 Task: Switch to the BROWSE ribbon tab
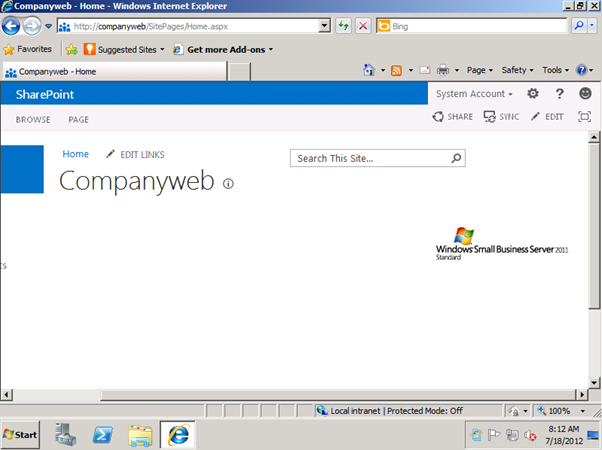coord(33,120)
